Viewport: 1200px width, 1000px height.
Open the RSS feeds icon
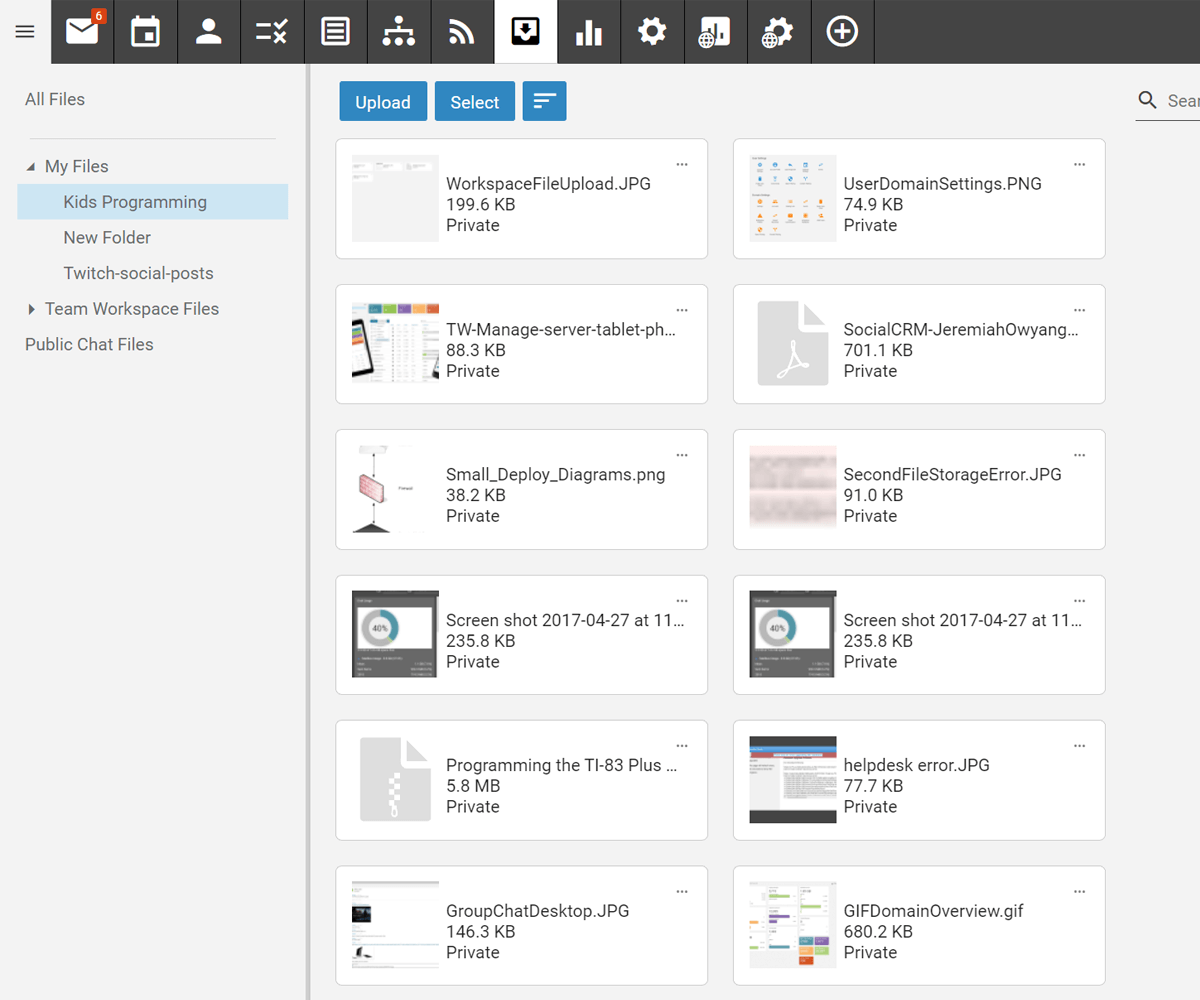point(462,32)
